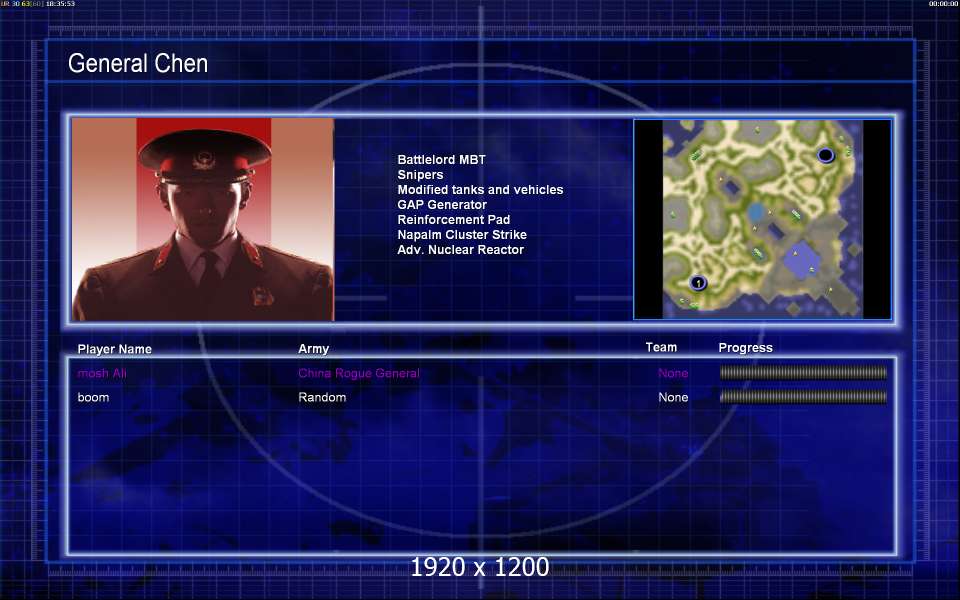The image size is (960, 600).
Task: Select player name mosh Ali
Action: (x=102, y=373)
